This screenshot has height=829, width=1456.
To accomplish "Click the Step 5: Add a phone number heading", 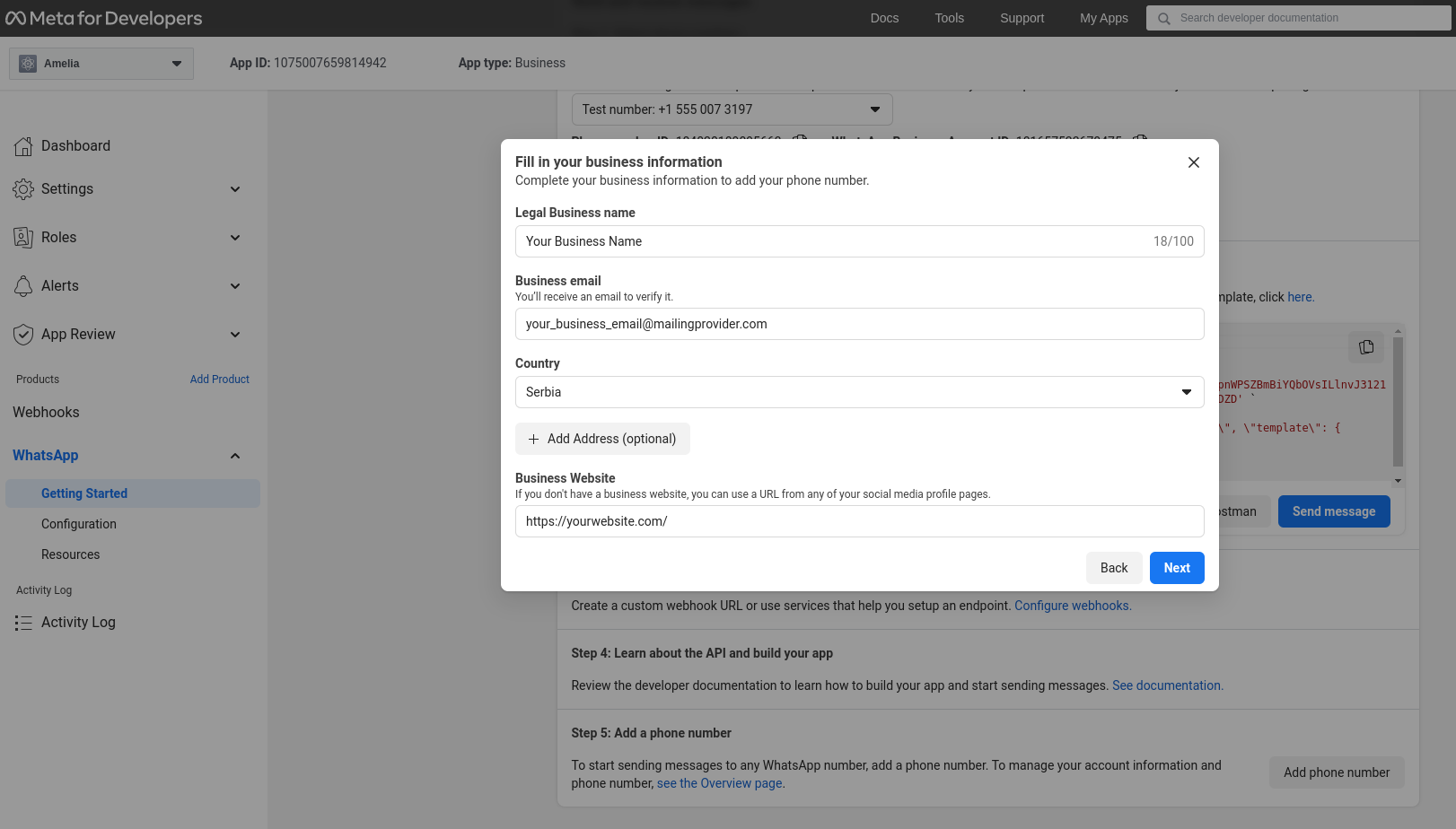I will [x=651, y=733].
